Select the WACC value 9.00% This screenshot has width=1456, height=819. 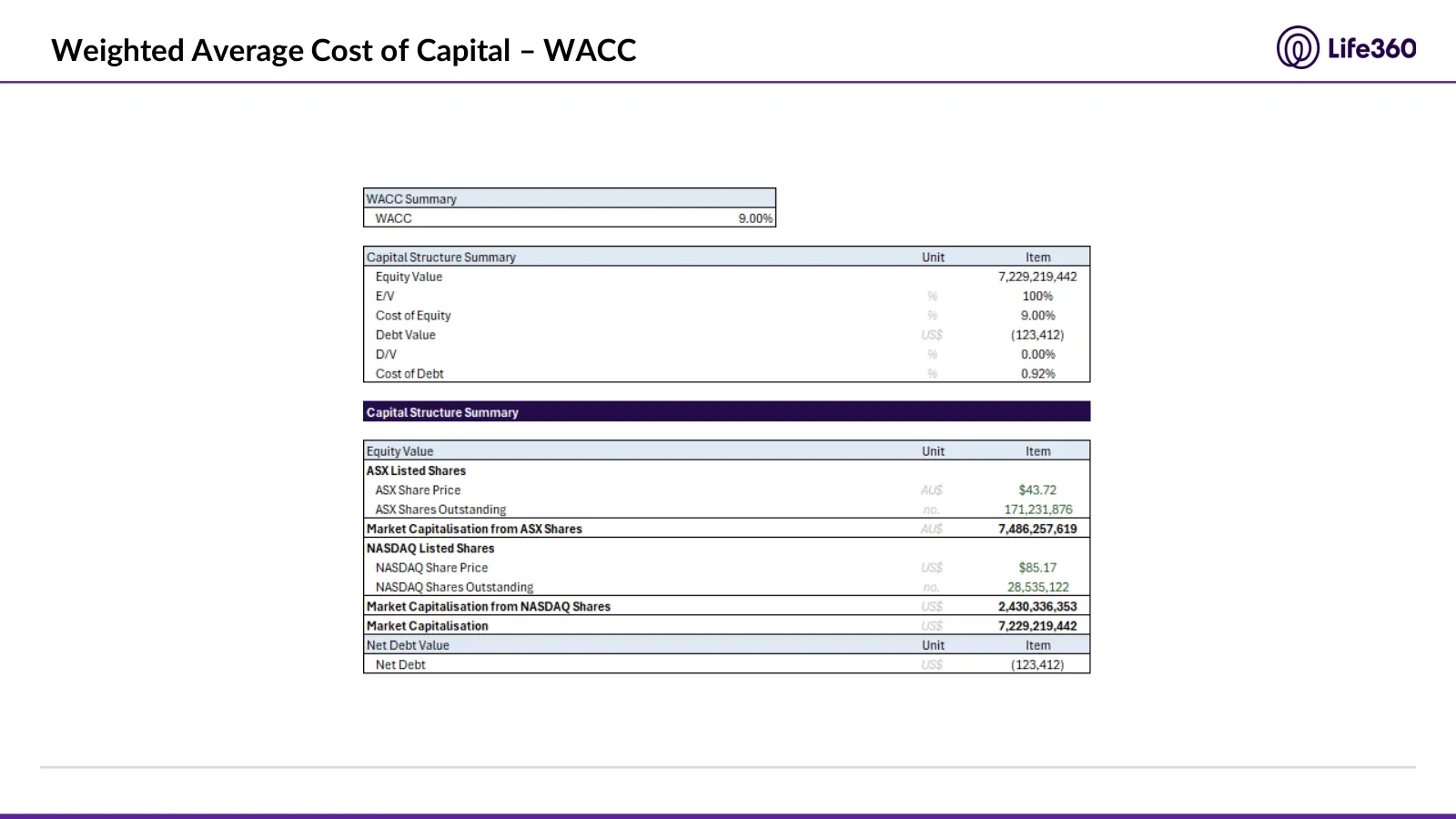(755, 218)
